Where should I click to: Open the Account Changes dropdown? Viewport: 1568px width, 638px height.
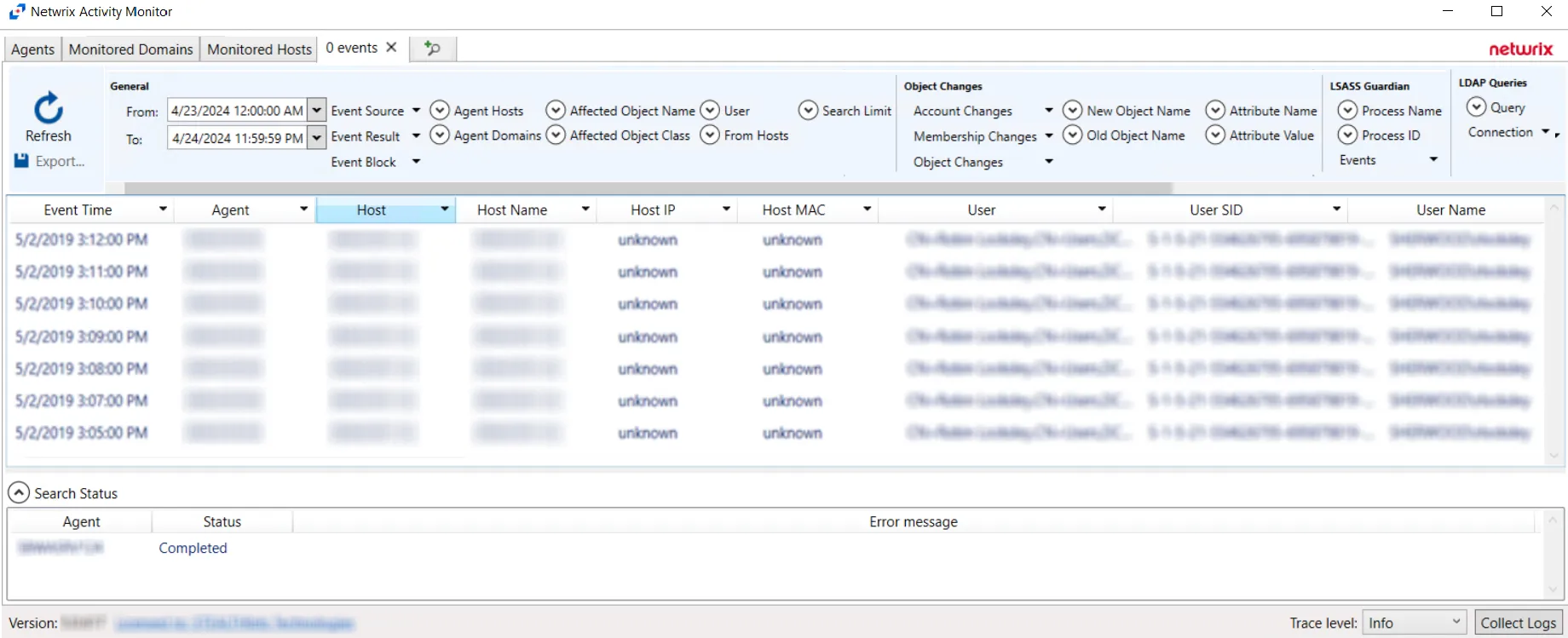1049,111
